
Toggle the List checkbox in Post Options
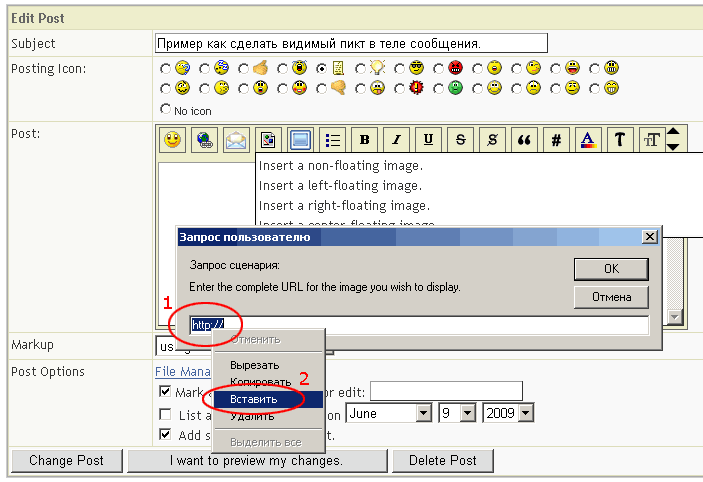[x=165, y=414]
